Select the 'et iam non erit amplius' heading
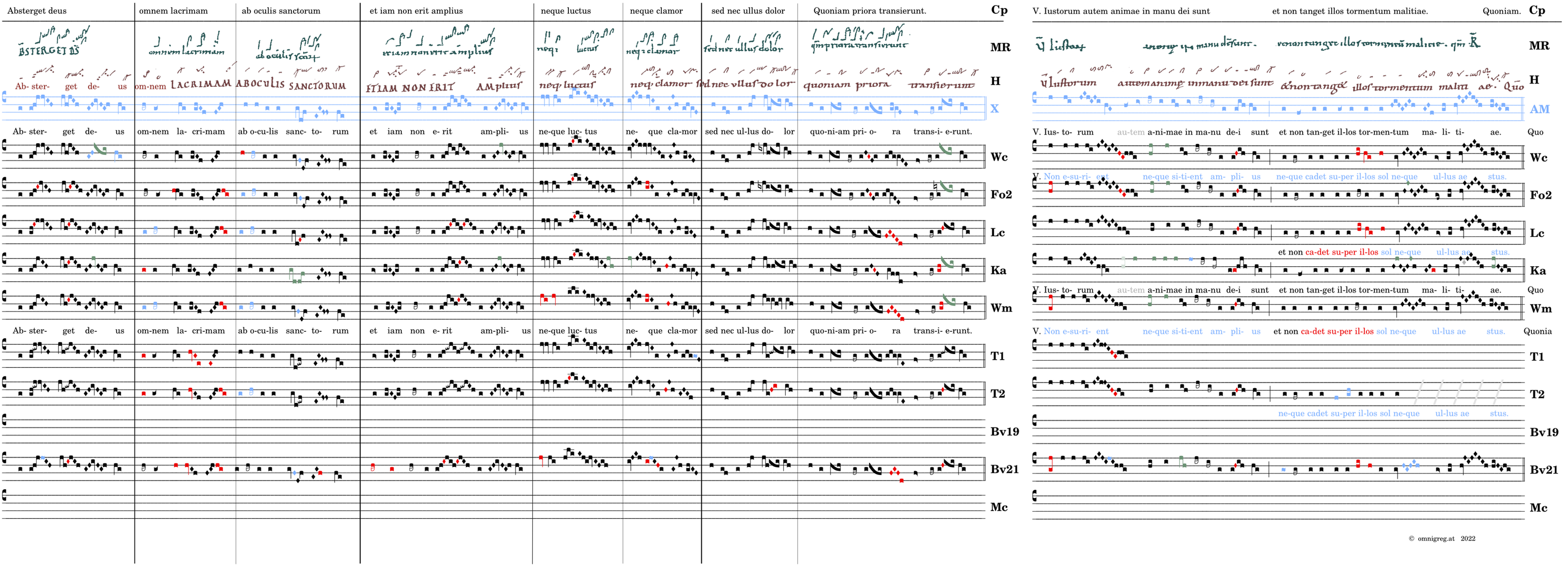1568x569 pixels. (415, 11)
